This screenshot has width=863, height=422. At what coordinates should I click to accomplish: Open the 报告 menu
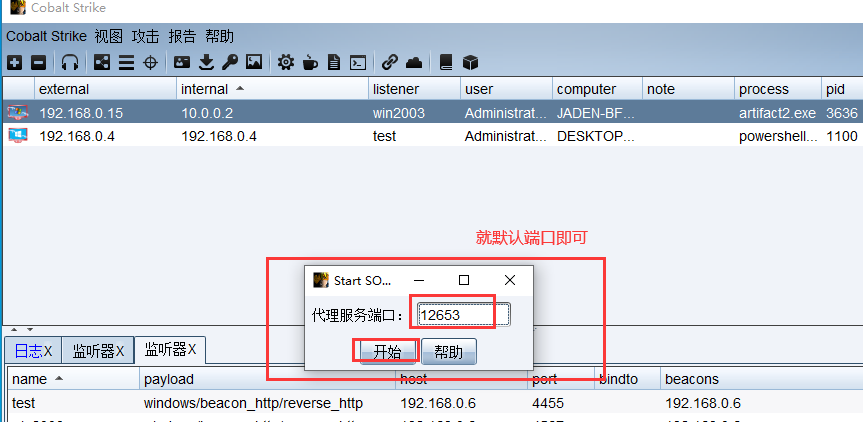[x=182, y=35]
